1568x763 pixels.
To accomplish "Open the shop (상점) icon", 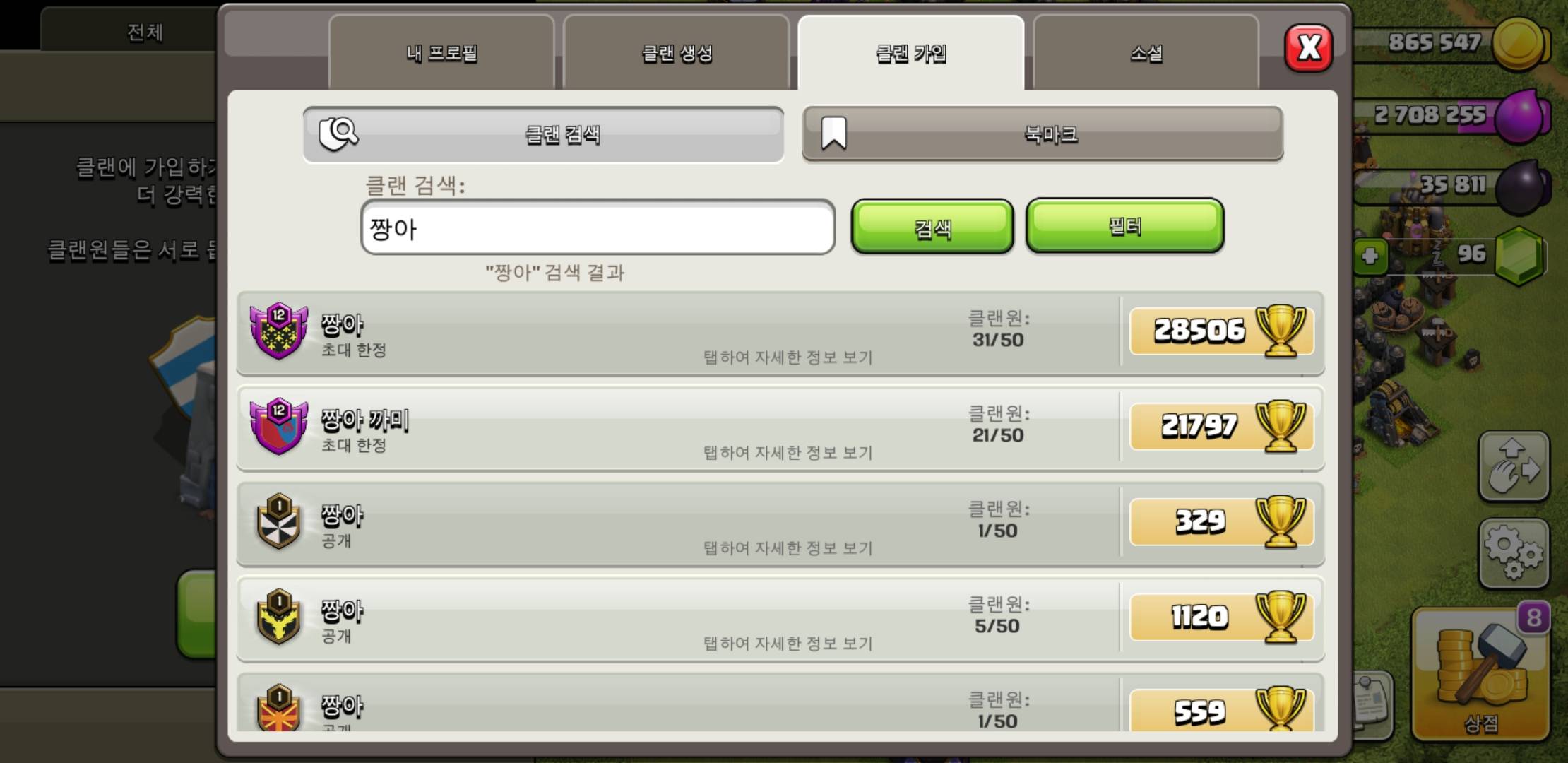I will (x=1480, y=676).
